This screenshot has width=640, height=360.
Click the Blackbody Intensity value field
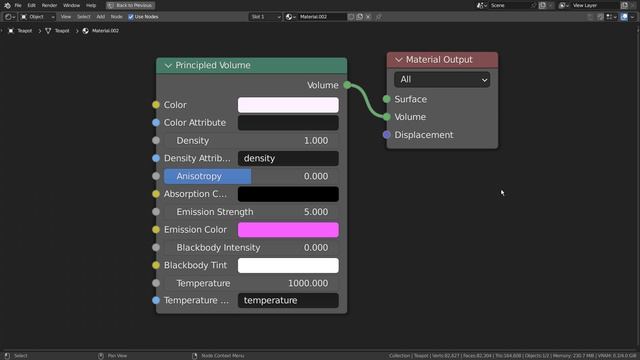pyautogui.click(x=251, y=248)
